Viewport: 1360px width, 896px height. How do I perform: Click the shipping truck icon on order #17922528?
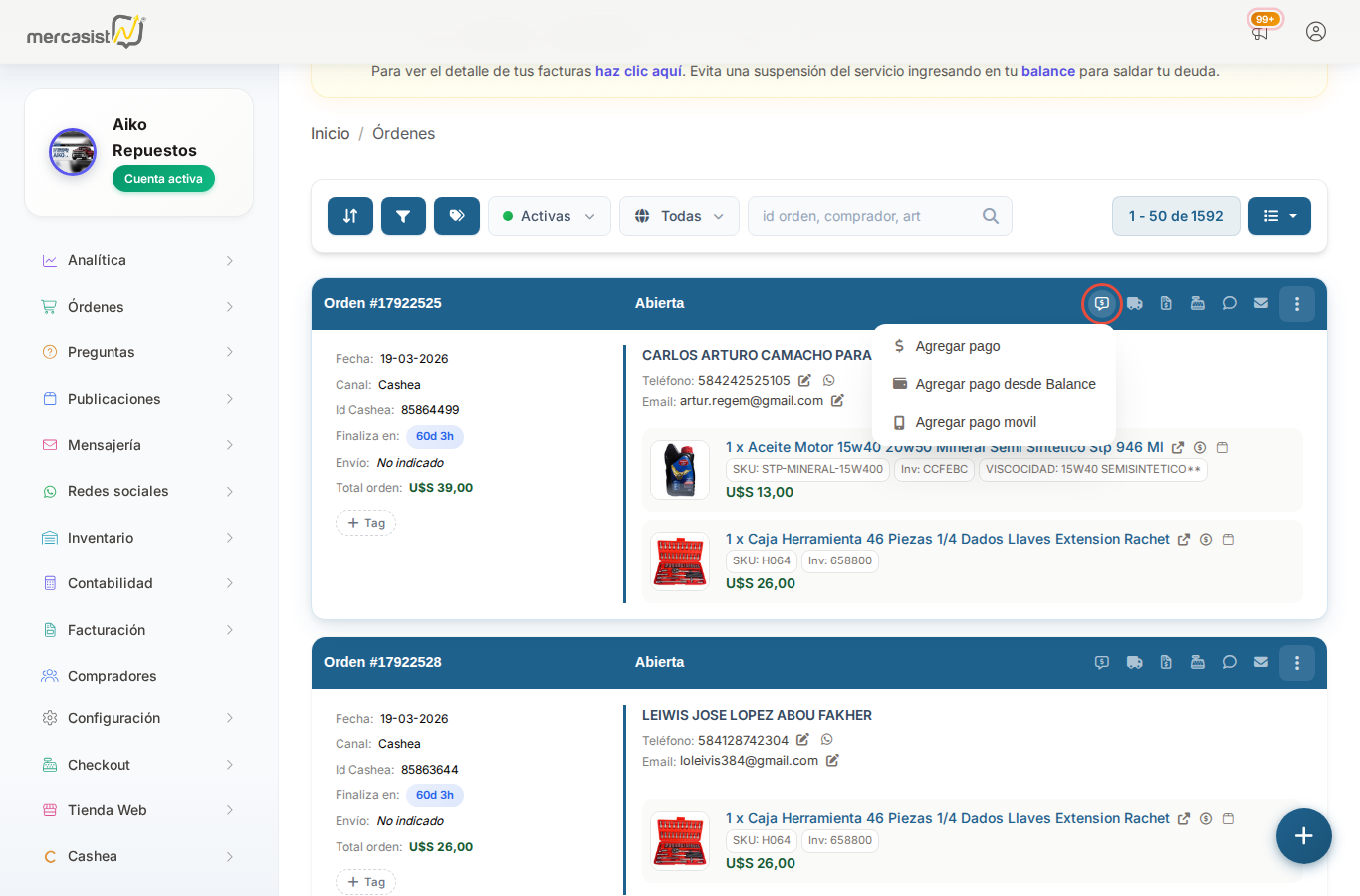pyautogui.click(x=1134, y=662)
